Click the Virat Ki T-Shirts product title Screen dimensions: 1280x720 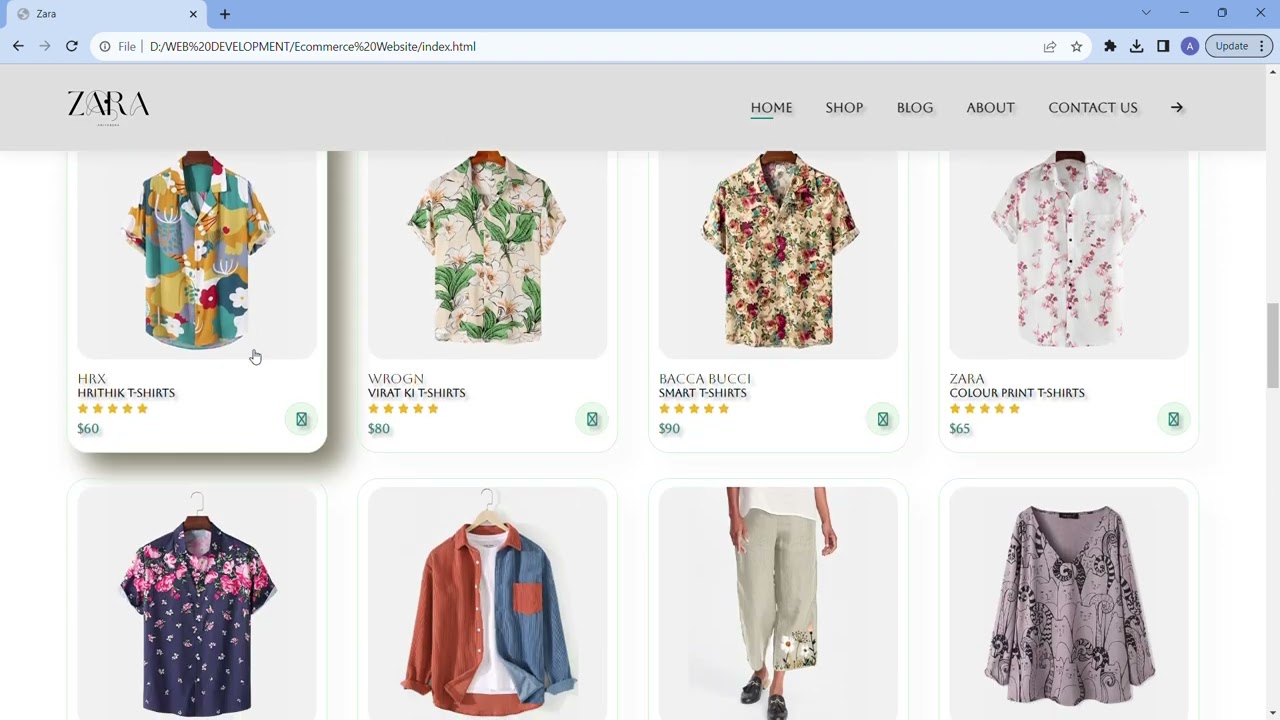point(417,393)
